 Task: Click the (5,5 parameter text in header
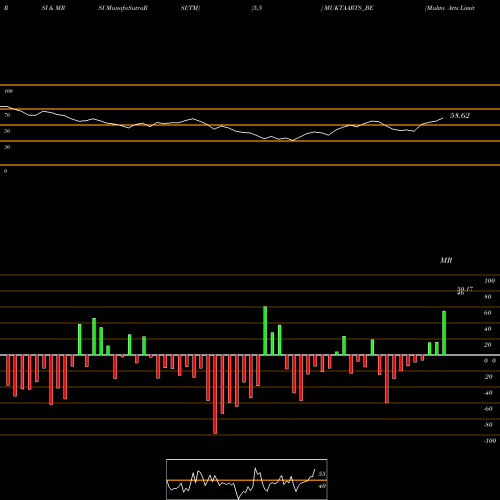pos(257,8)
